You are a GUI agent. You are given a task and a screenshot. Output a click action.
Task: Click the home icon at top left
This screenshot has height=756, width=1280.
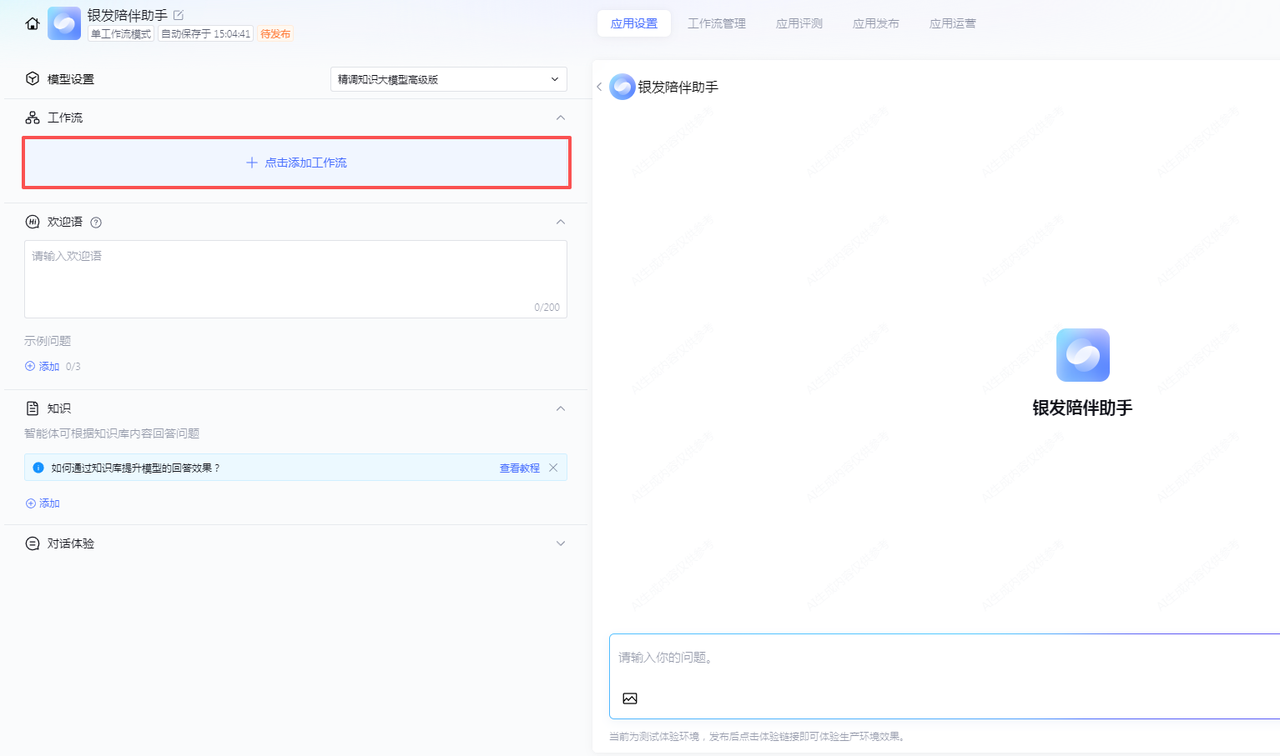[33, 24]
